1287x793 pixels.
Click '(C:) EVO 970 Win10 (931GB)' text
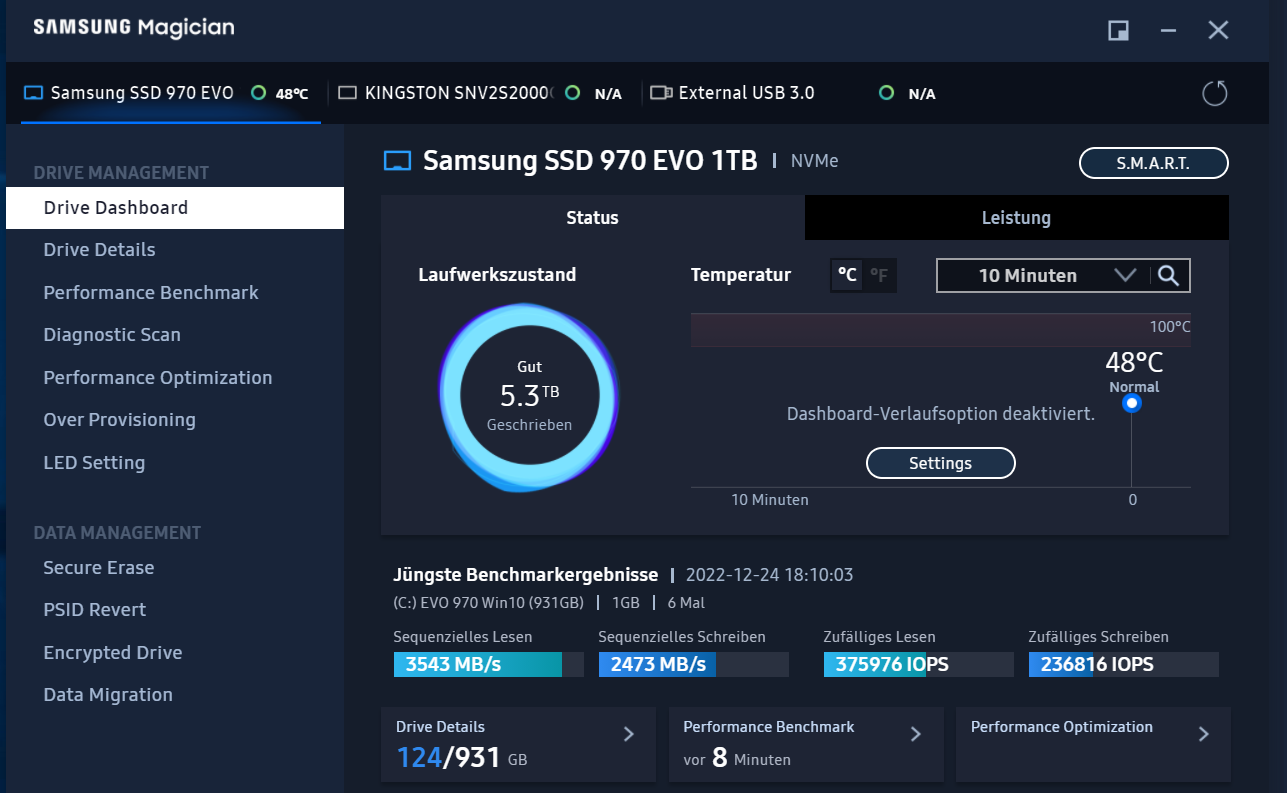coord(488,603)
